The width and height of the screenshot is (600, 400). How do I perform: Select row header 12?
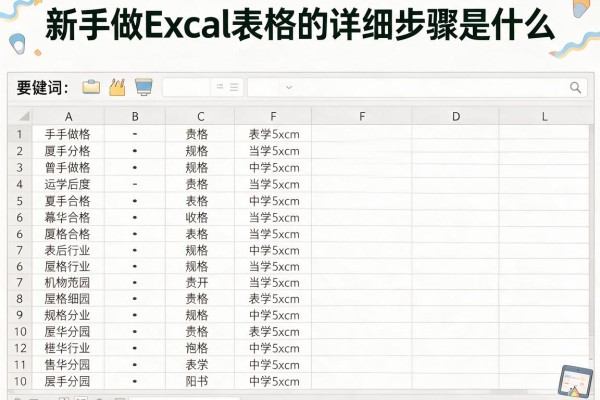tap(20, 348)
